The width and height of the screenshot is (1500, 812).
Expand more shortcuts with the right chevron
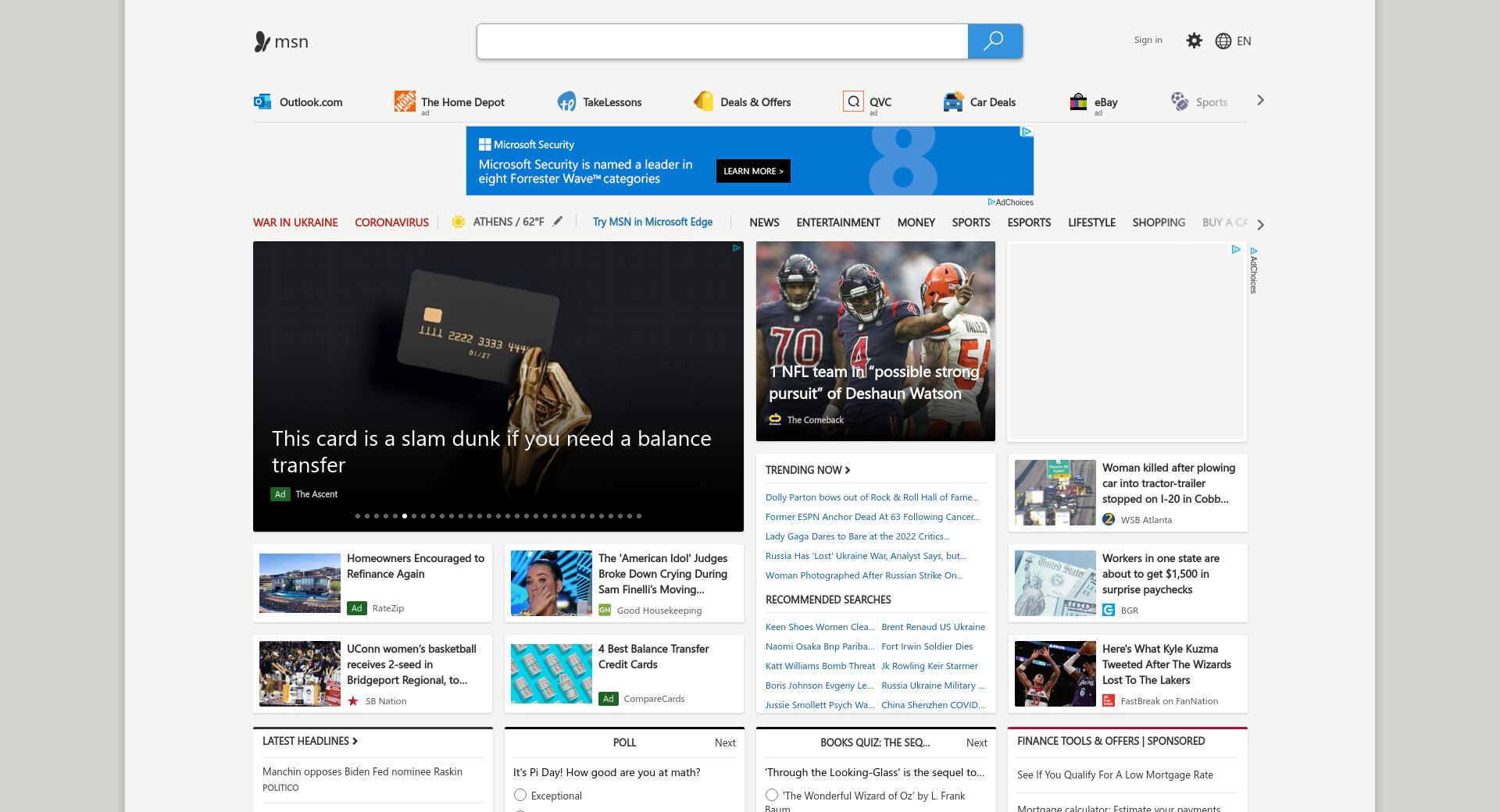point(1260,100)
